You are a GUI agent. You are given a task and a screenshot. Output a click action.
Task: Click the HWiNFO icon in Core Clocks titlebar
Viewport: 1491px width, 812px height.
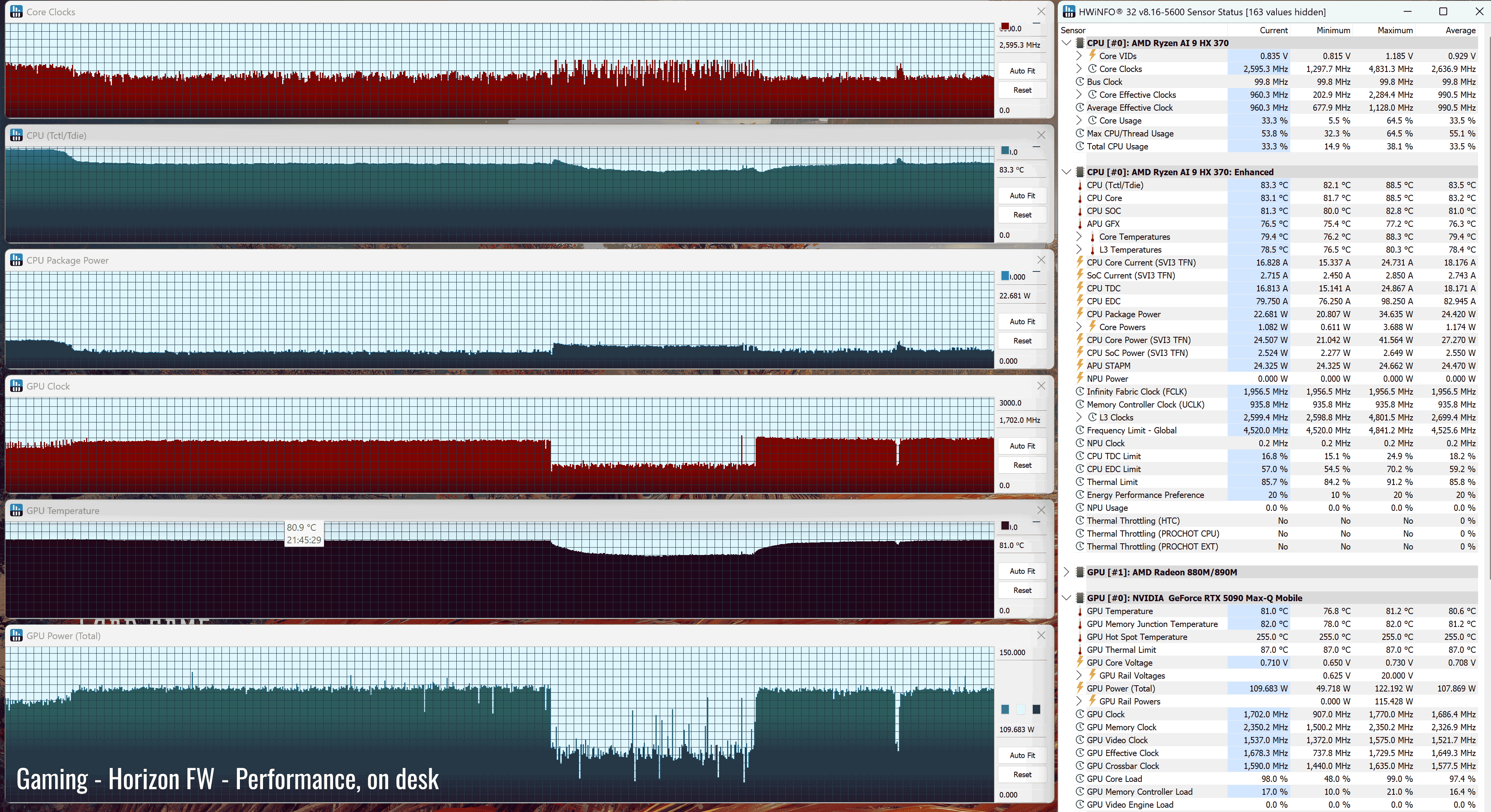click(16, 12)
